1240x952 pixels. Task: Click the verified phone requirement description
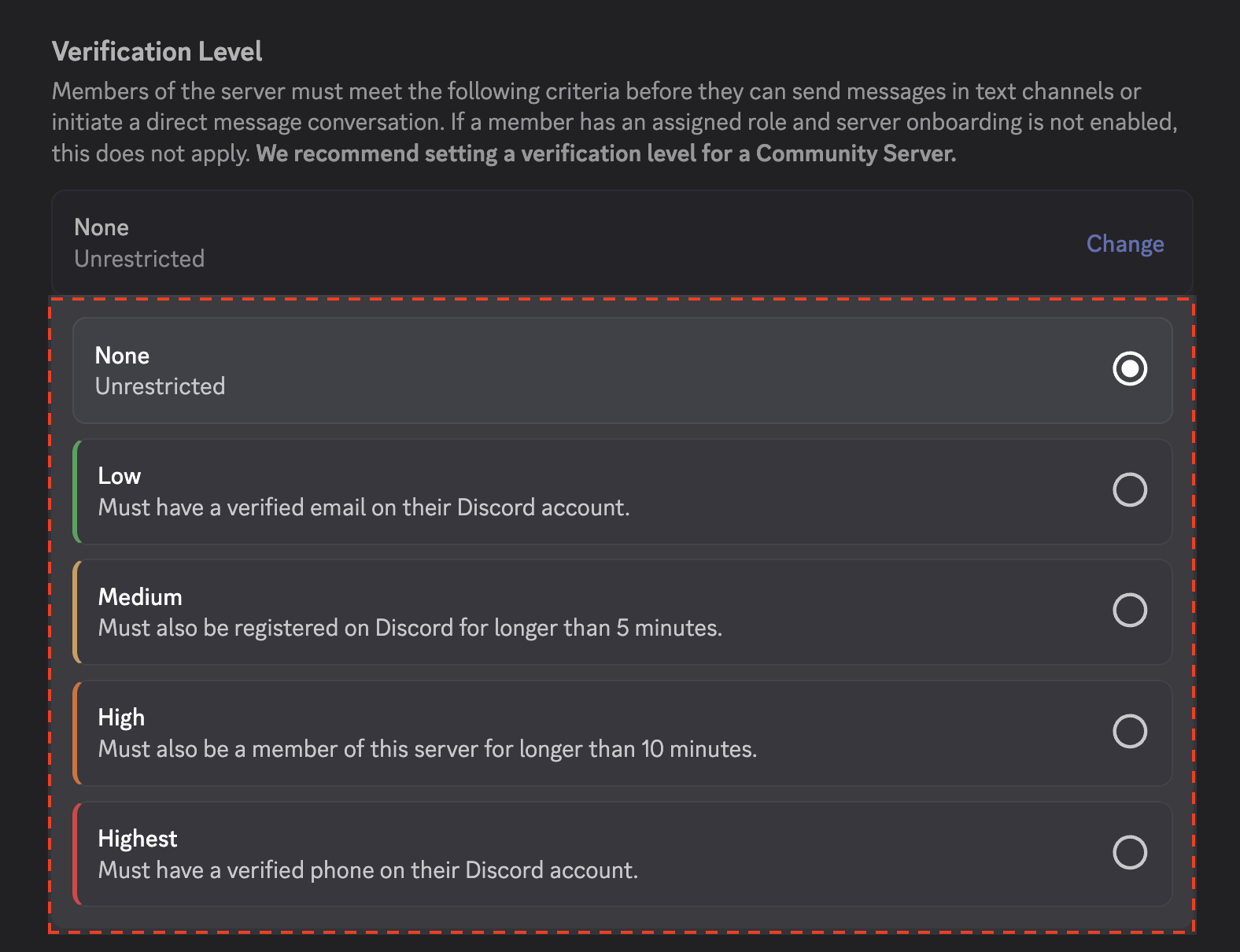[367, 870]
